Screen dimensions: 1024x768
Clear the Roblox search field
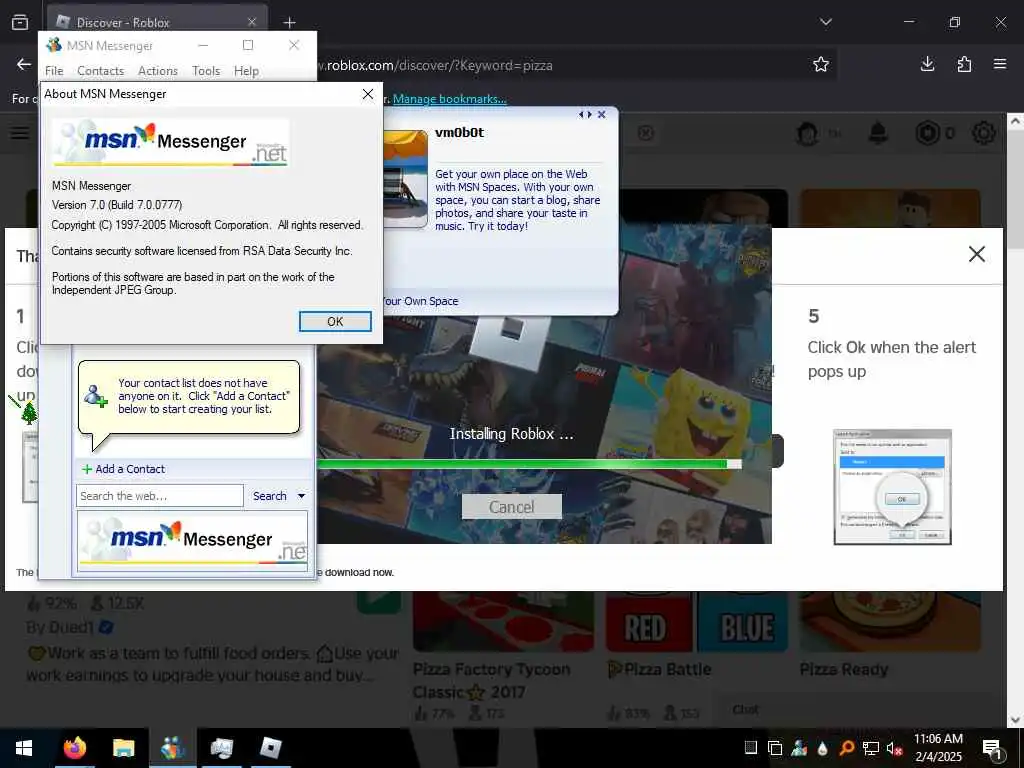point(645,133)
